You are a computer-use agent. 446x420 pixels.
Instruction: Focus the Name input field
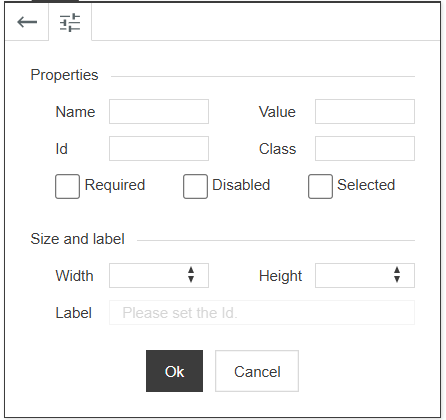pyautogui.click(x=159, y=111)
